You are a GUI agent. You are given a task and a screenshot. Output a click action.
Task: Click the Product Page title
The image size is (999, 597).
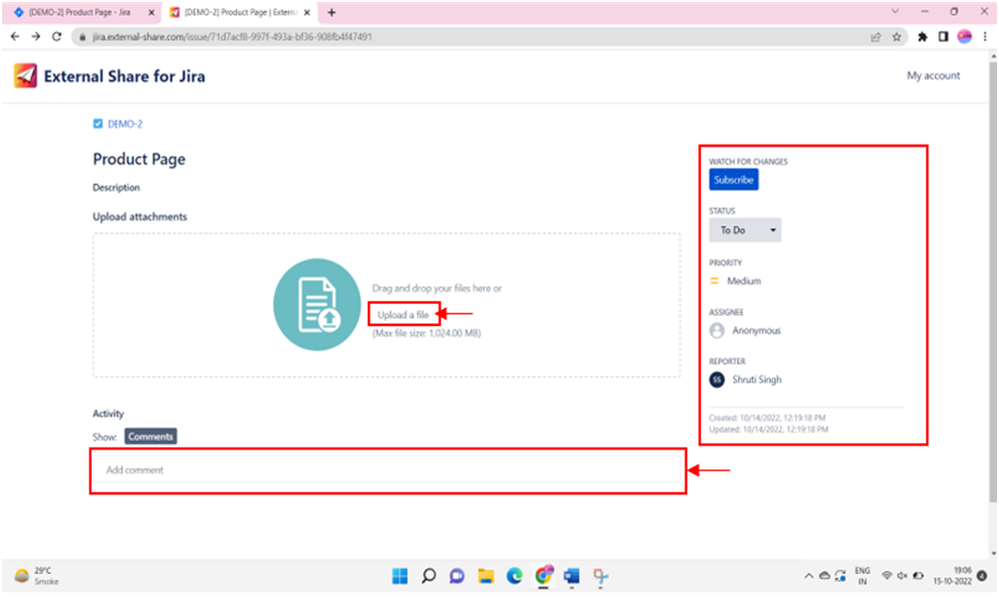[139, 159]
